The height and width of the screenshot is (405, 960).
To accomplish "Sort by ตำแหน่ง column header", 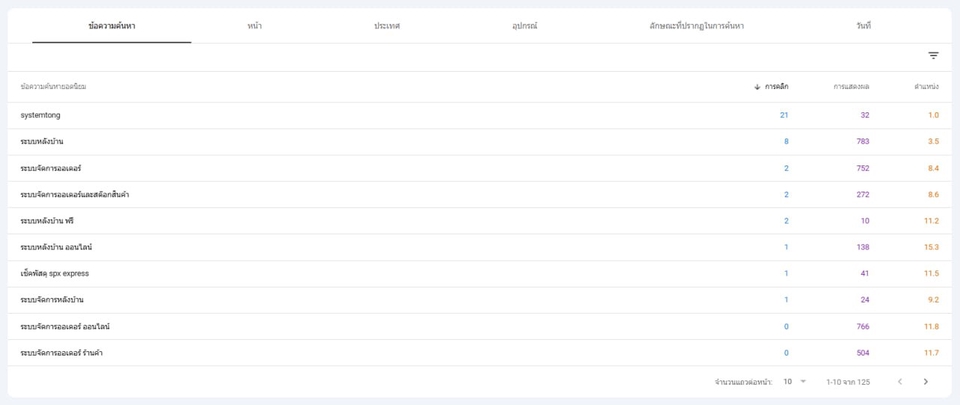I will point(926,87).
